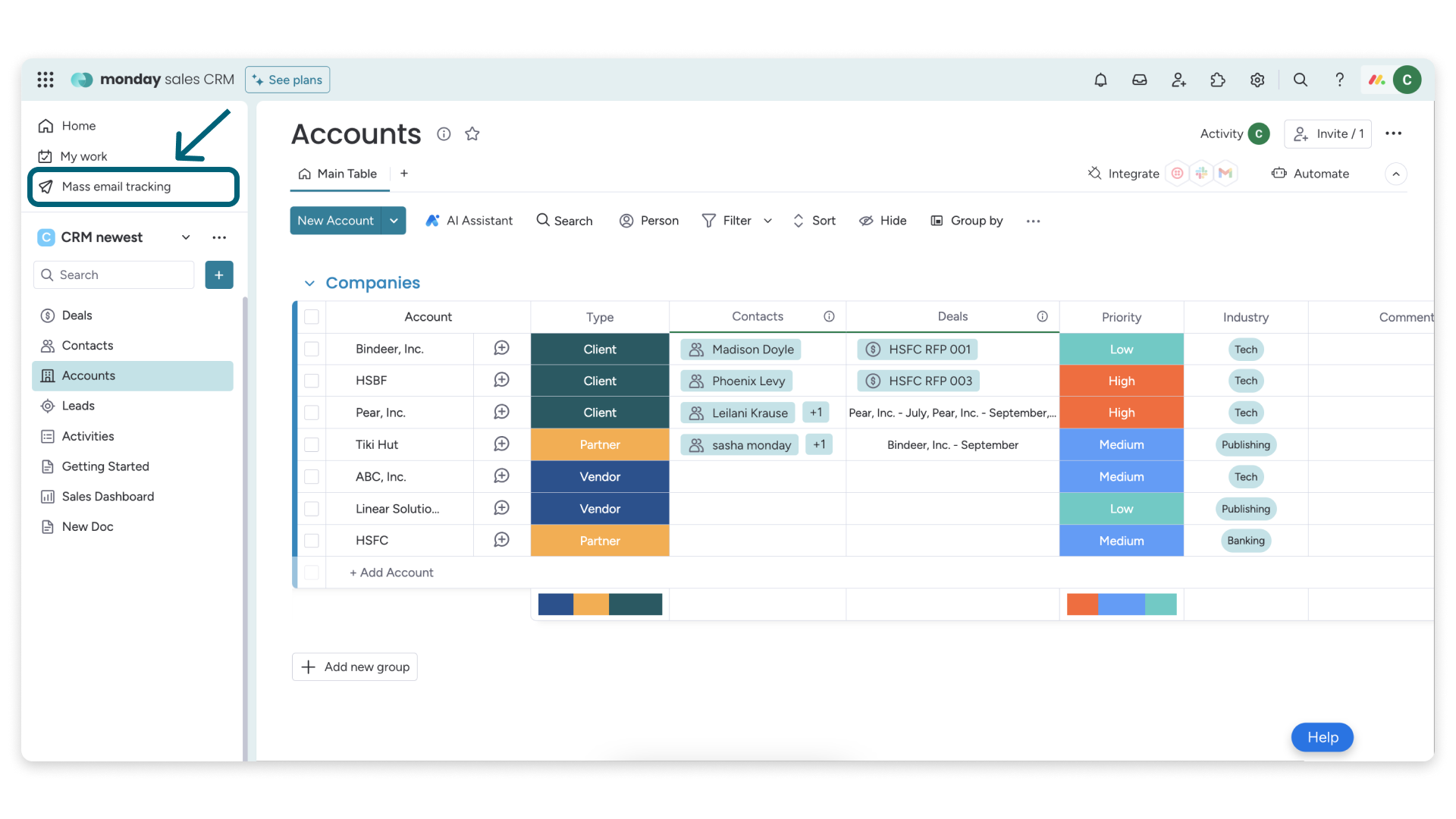Click the invite members icon in top bar
1456x819 pixels.
coord(1178,80)
